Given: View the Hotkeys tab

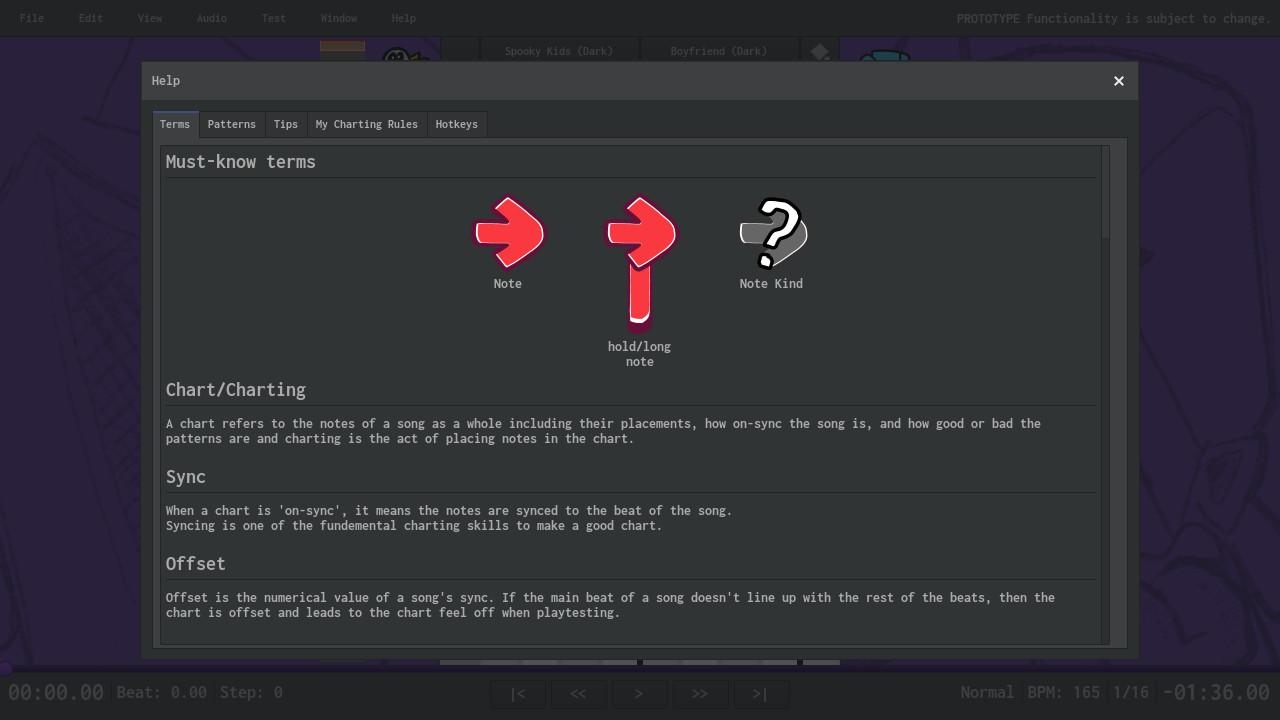Looking at the screenshot, I should point(457,124).
